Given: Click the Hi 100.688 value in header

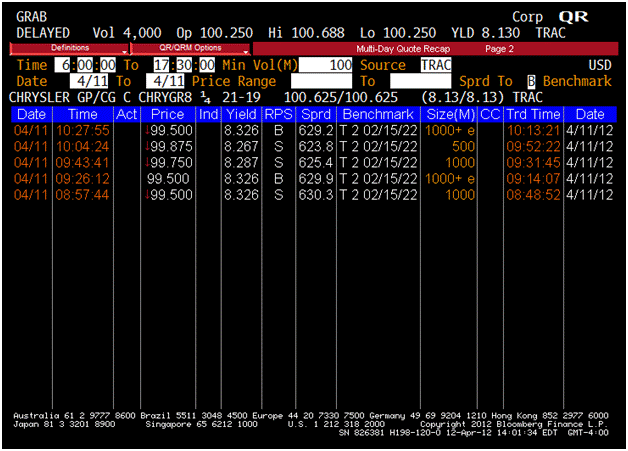Looking at the screenshot, I should coord(306,33).
